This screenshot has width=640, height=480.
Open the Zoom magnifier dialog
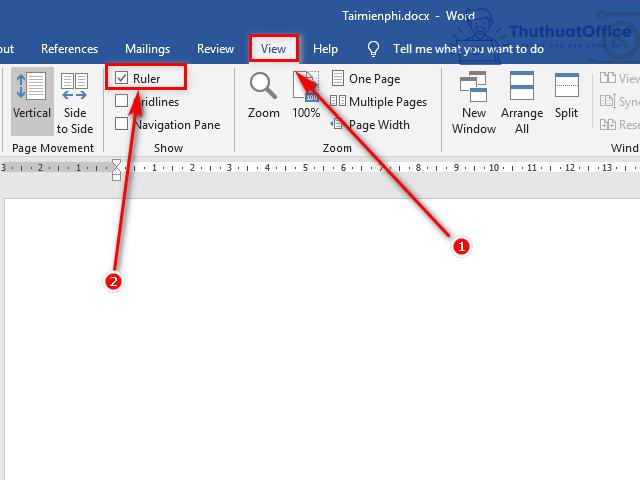pos(264,96)
